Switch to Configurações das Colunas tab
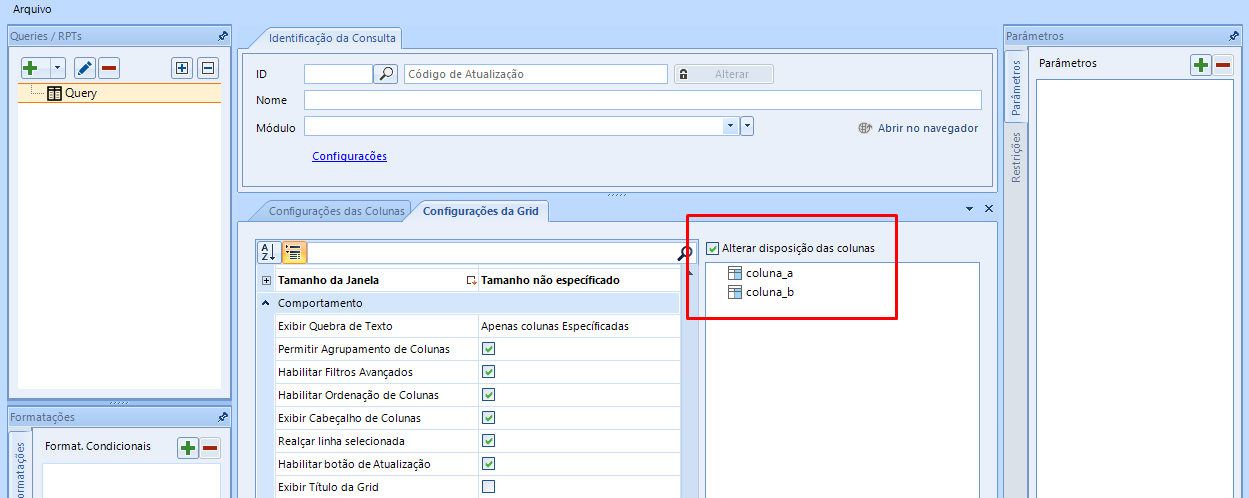The width and height of the screenshot is (1249, 498). click(x=336, y=211)
